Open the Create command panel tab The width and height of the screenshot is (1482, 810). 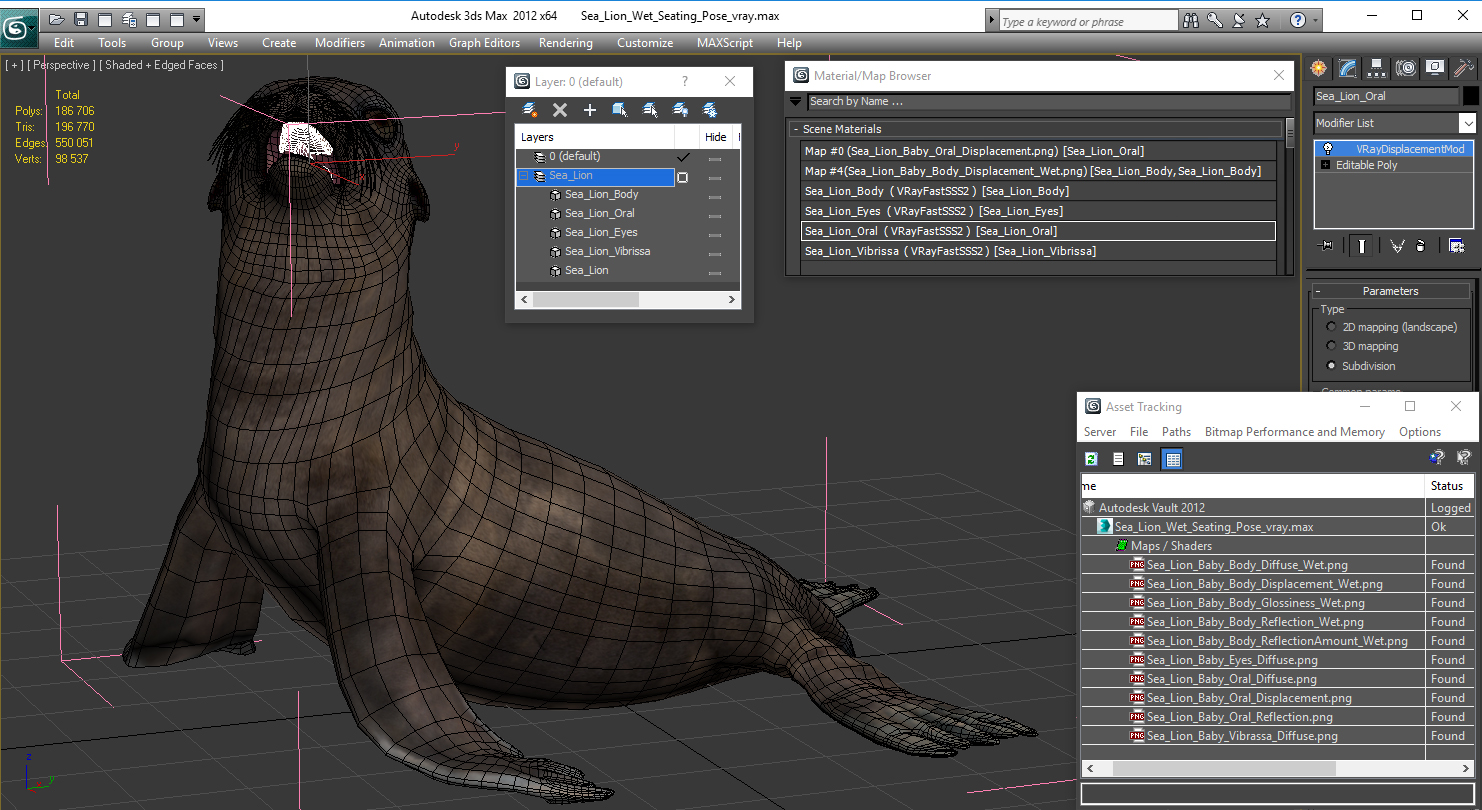(x=1319, y=68)
